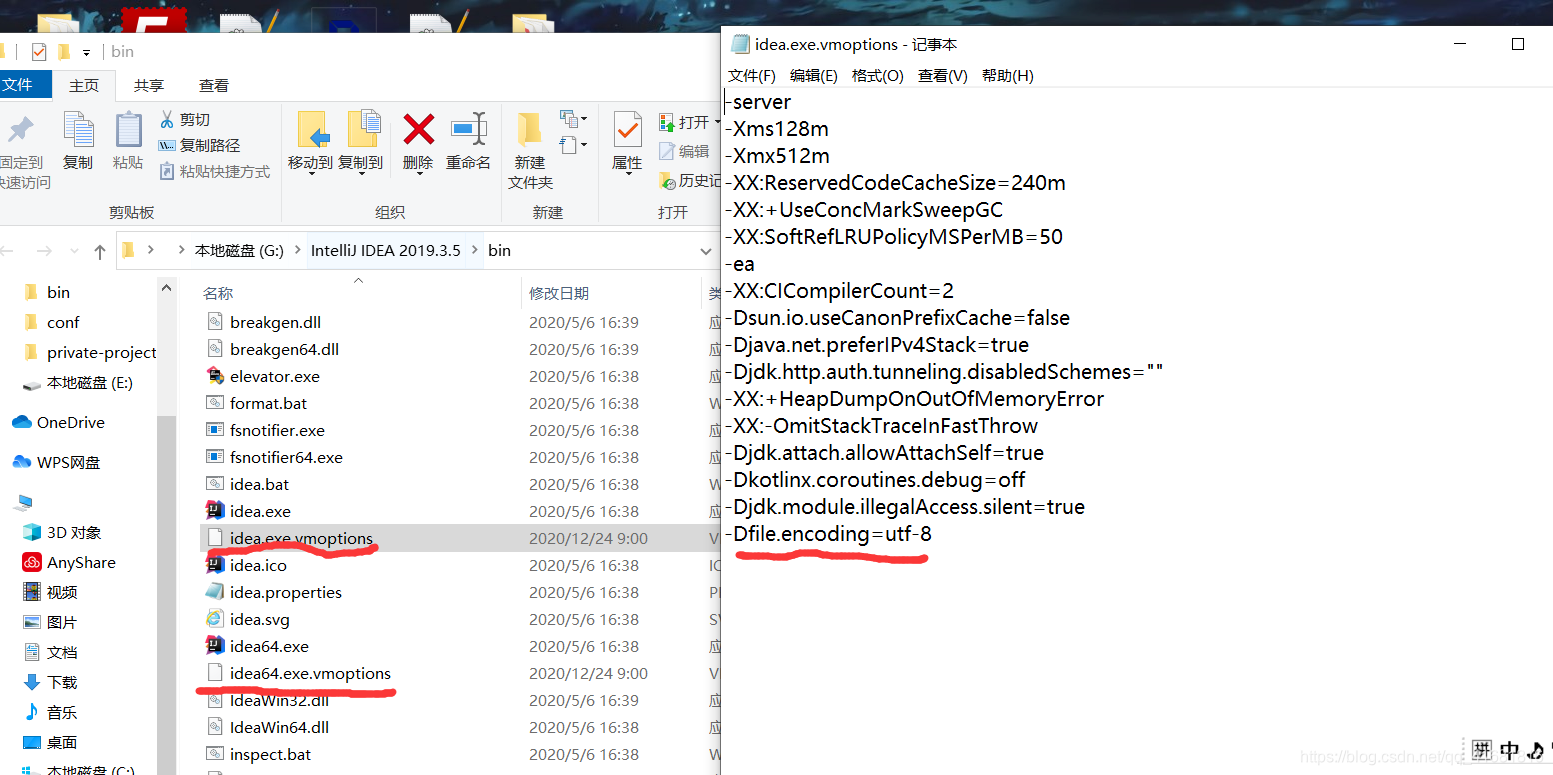This screenshot has height=775, width=1553.
Task: Click the Move to icon
Action: 314,130
